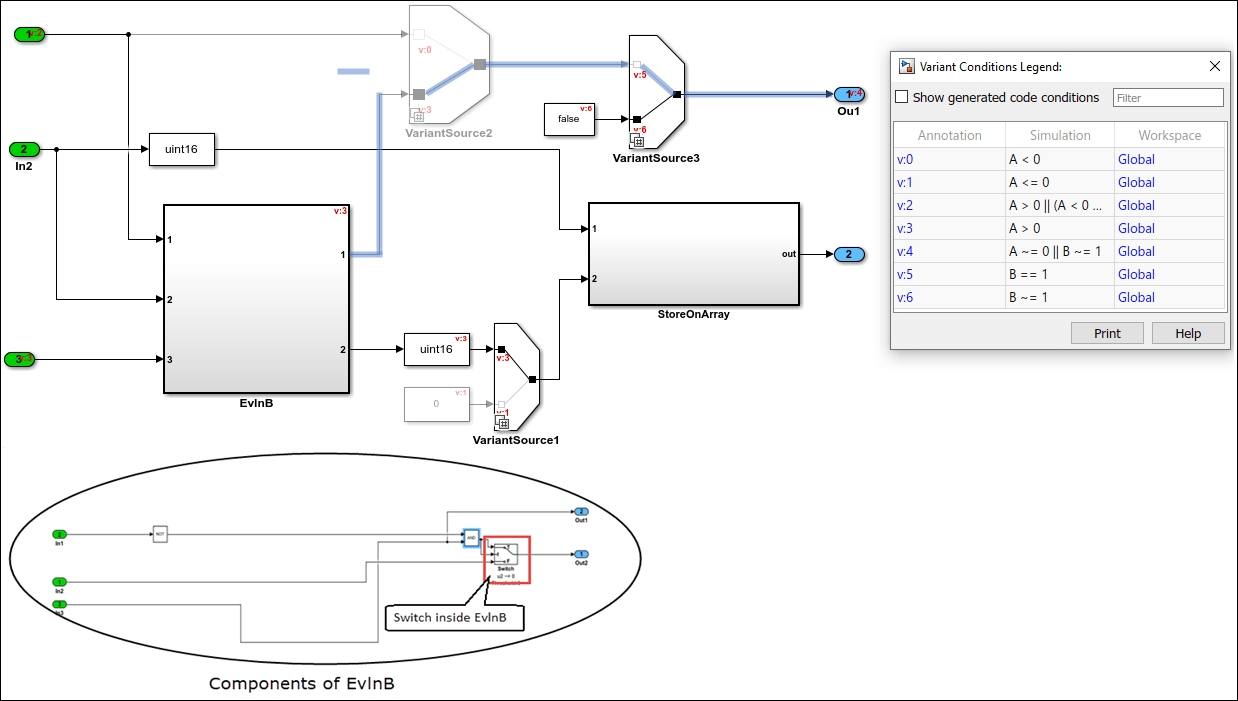The width and height of the screenshot is (1238, 701).
Task: Close the Variant Conditions Legend window
Action: pyautogui.click(x=1215, y=66)
